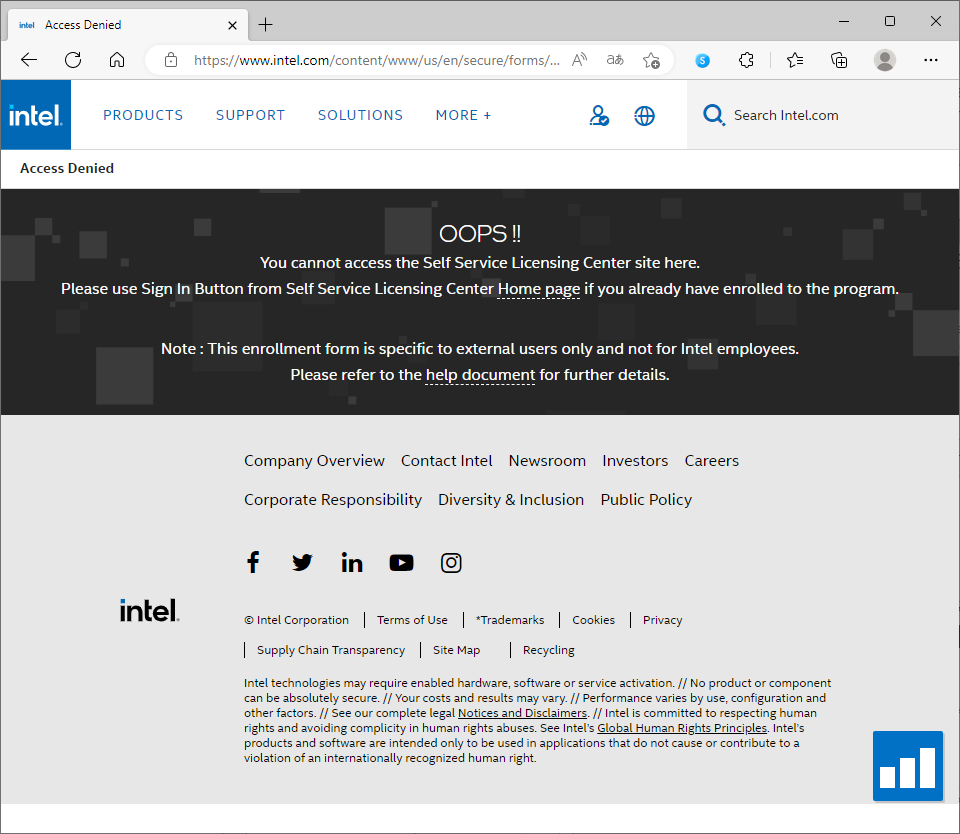This screenshot has width=960, height=834.
Task: Open the Site Map link
Action: tap(456, 650)
